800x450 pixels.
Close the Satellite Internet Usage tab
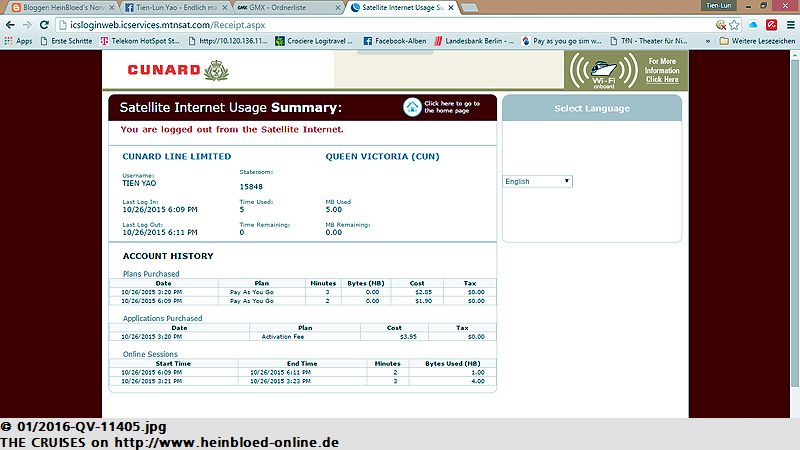(451, 8)
